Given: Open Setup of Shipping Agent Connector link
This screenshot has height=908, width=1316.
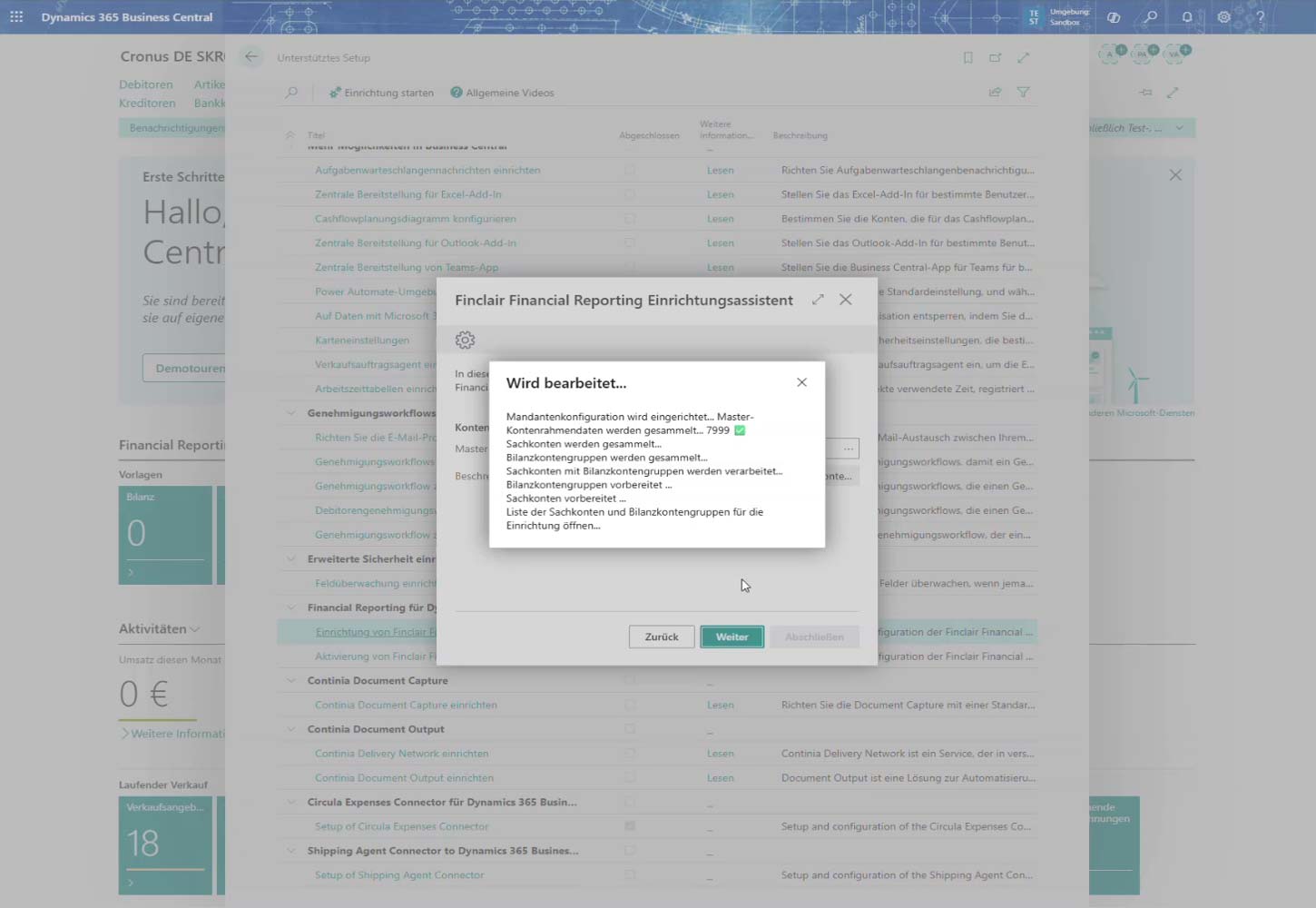Looking at the screenshot, I should [399, 875].
